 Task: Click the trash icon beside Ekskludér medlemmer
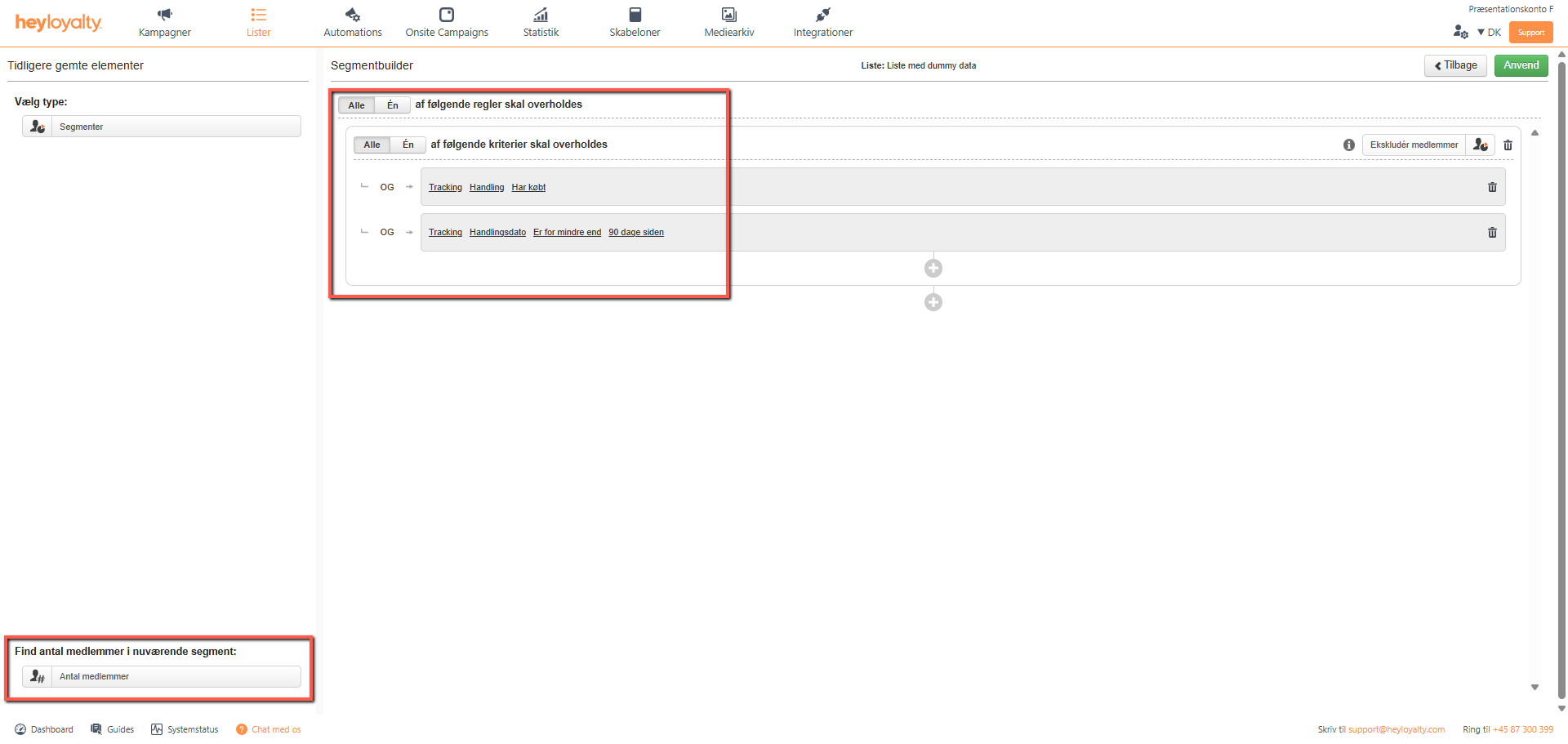coord(1508,145)
